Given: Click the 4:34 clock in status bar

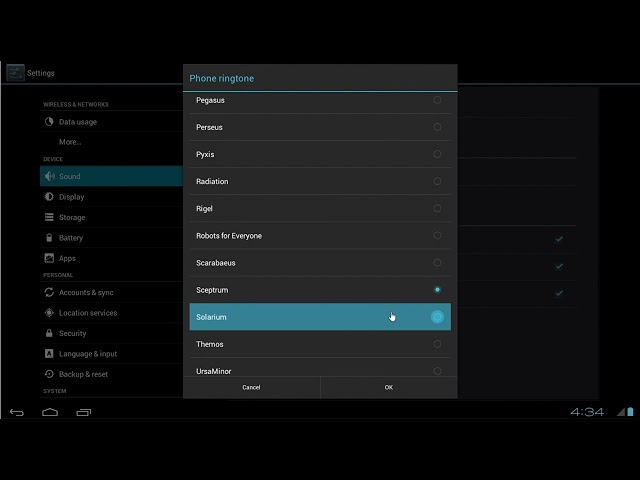Looking at the screenshot, I should pyautogui.click(x=587, y=412).
